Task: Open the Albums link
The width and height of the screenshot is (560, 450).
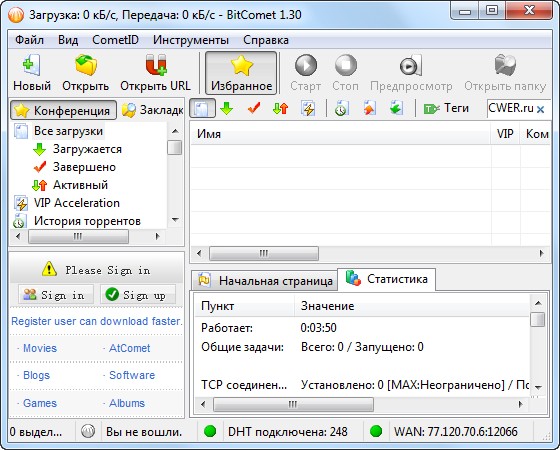Action: [x=127, y=403]
